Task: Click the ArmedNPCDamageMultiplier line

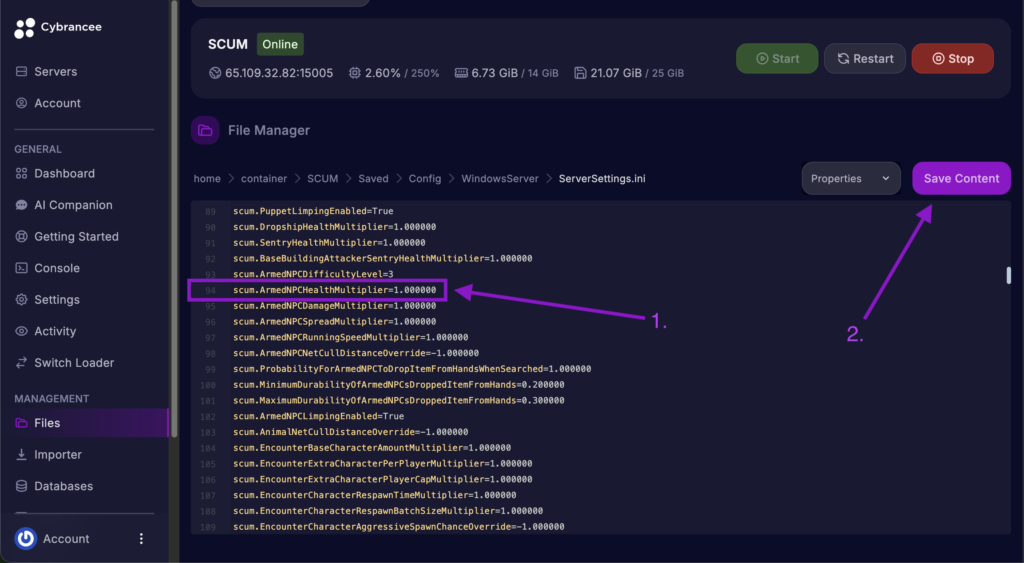Action: [x=334, y=306]
